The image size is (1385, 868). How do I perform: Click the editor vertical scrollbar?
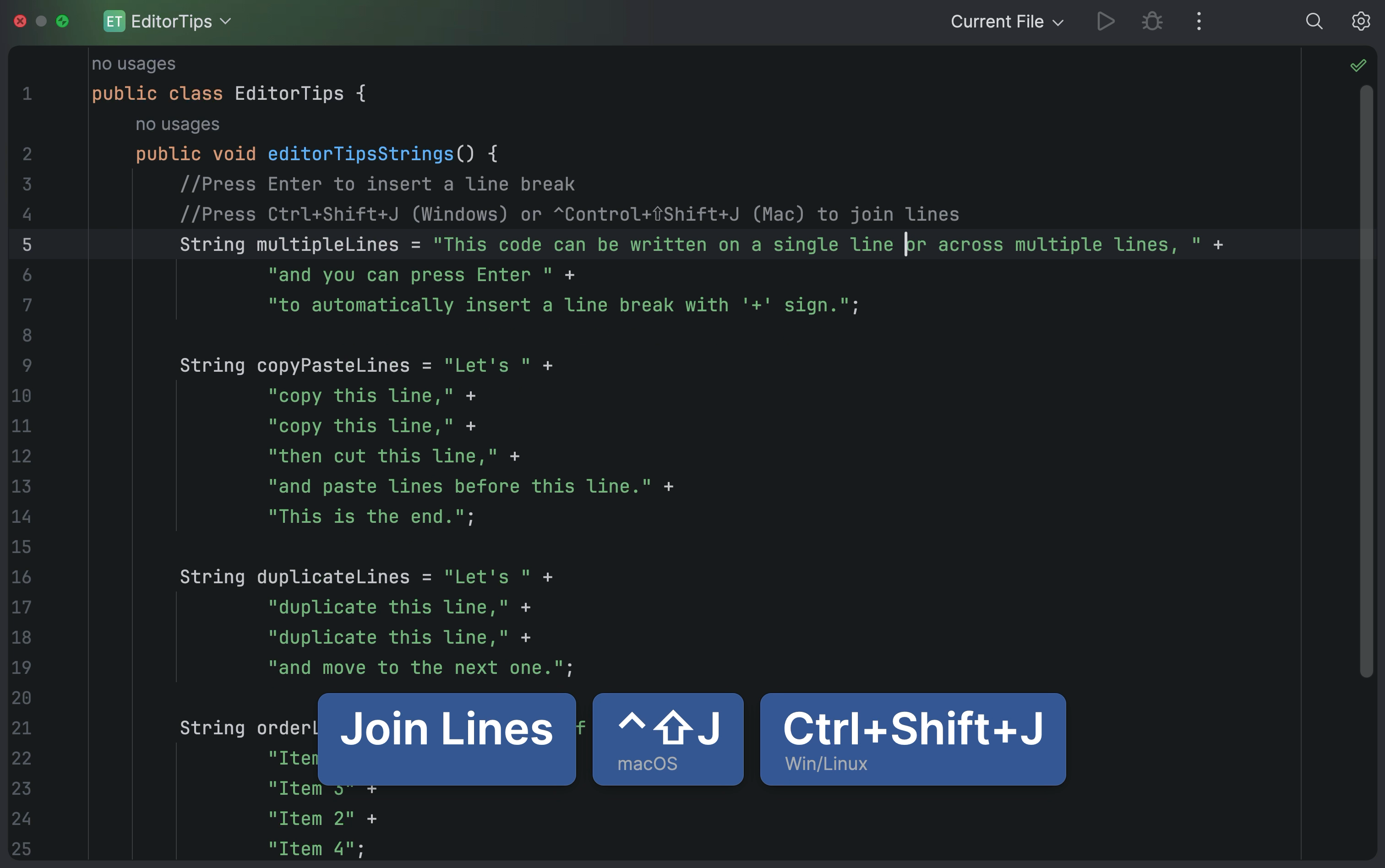click(x=1366, y=381)
